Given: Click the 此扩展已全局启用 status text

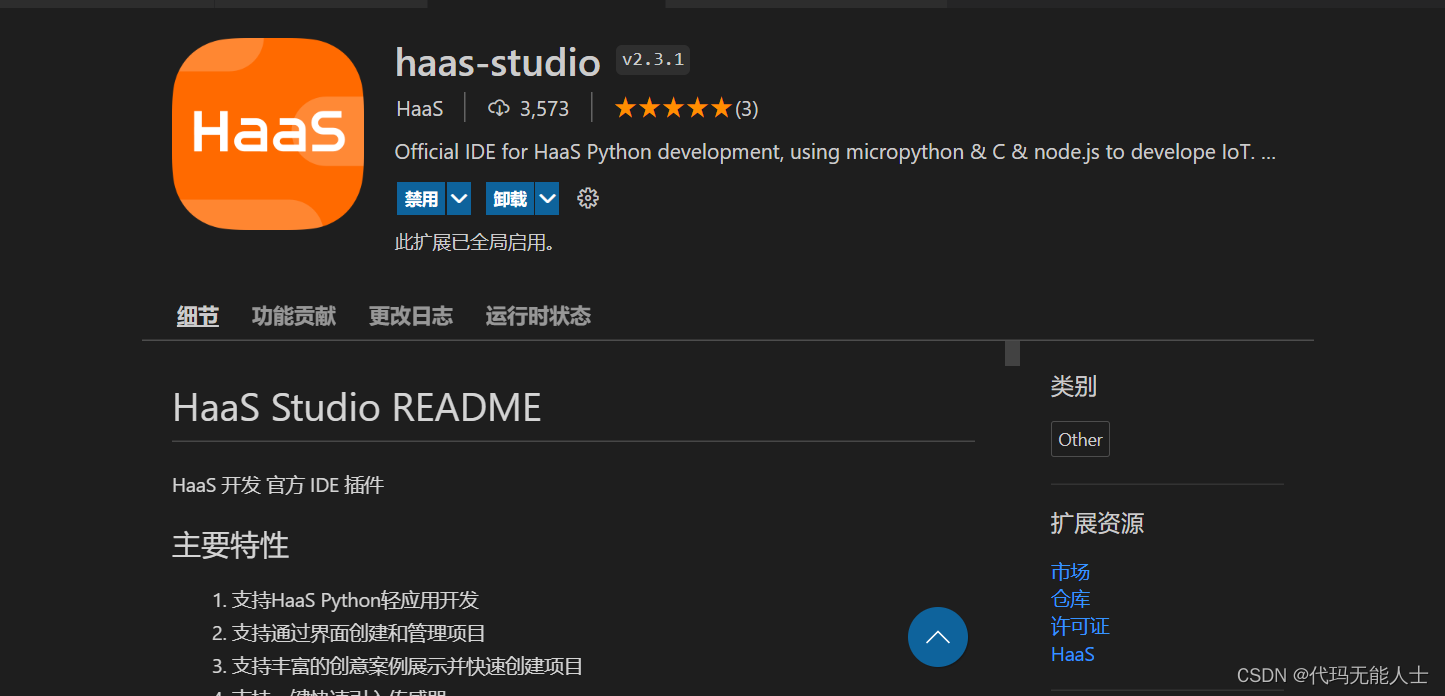Looking at the screenshot, I should point(475,242).
